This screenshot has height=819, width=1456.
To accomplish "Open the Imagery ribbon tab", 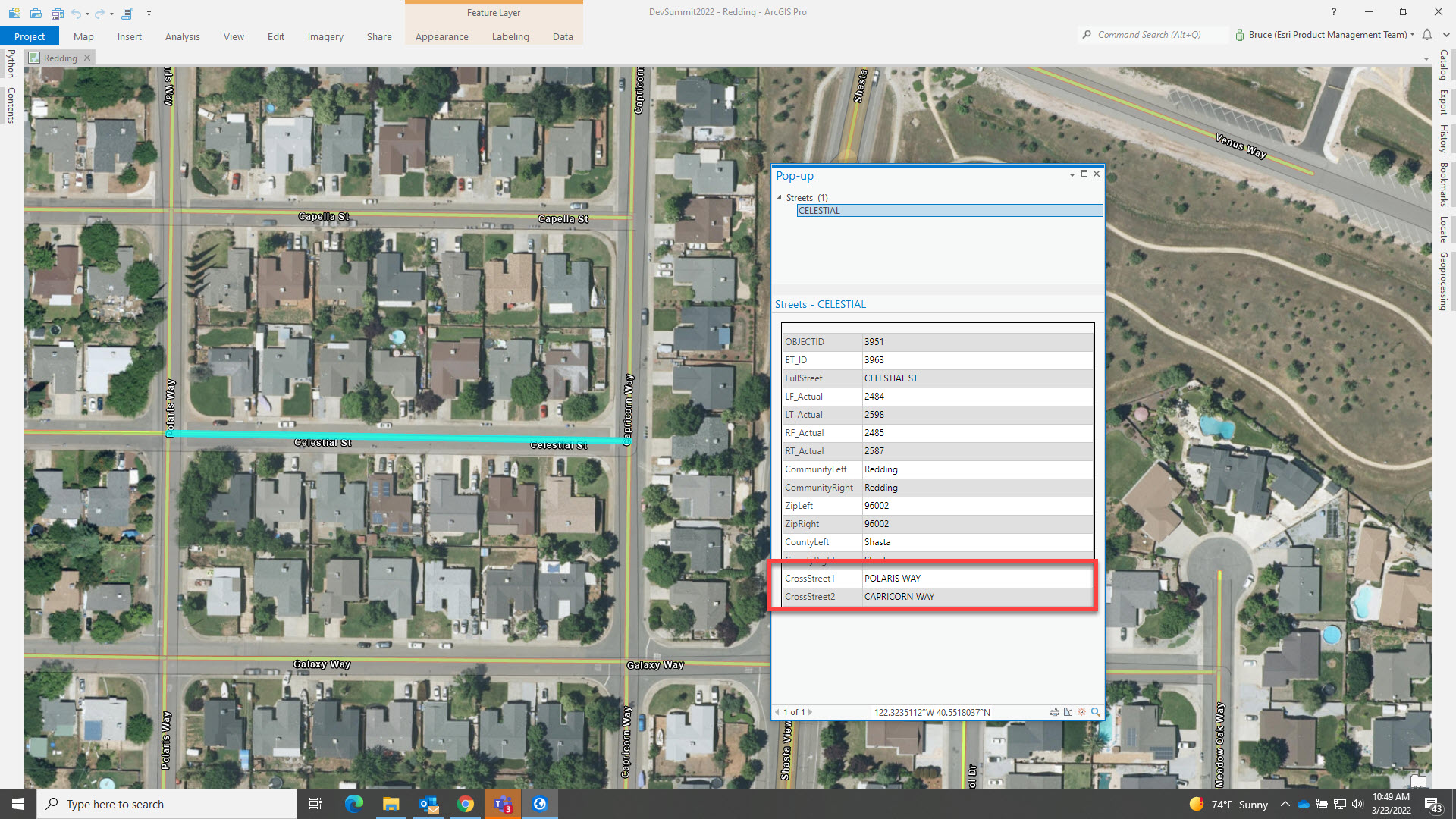I will (x=325, y=36).
